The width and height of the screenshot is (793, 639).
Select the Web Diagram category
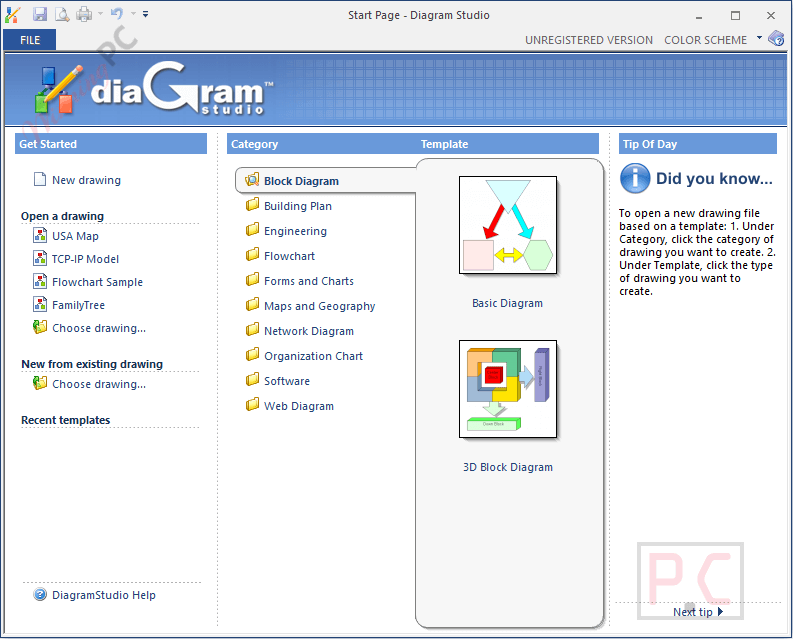(x=299, y=406)
